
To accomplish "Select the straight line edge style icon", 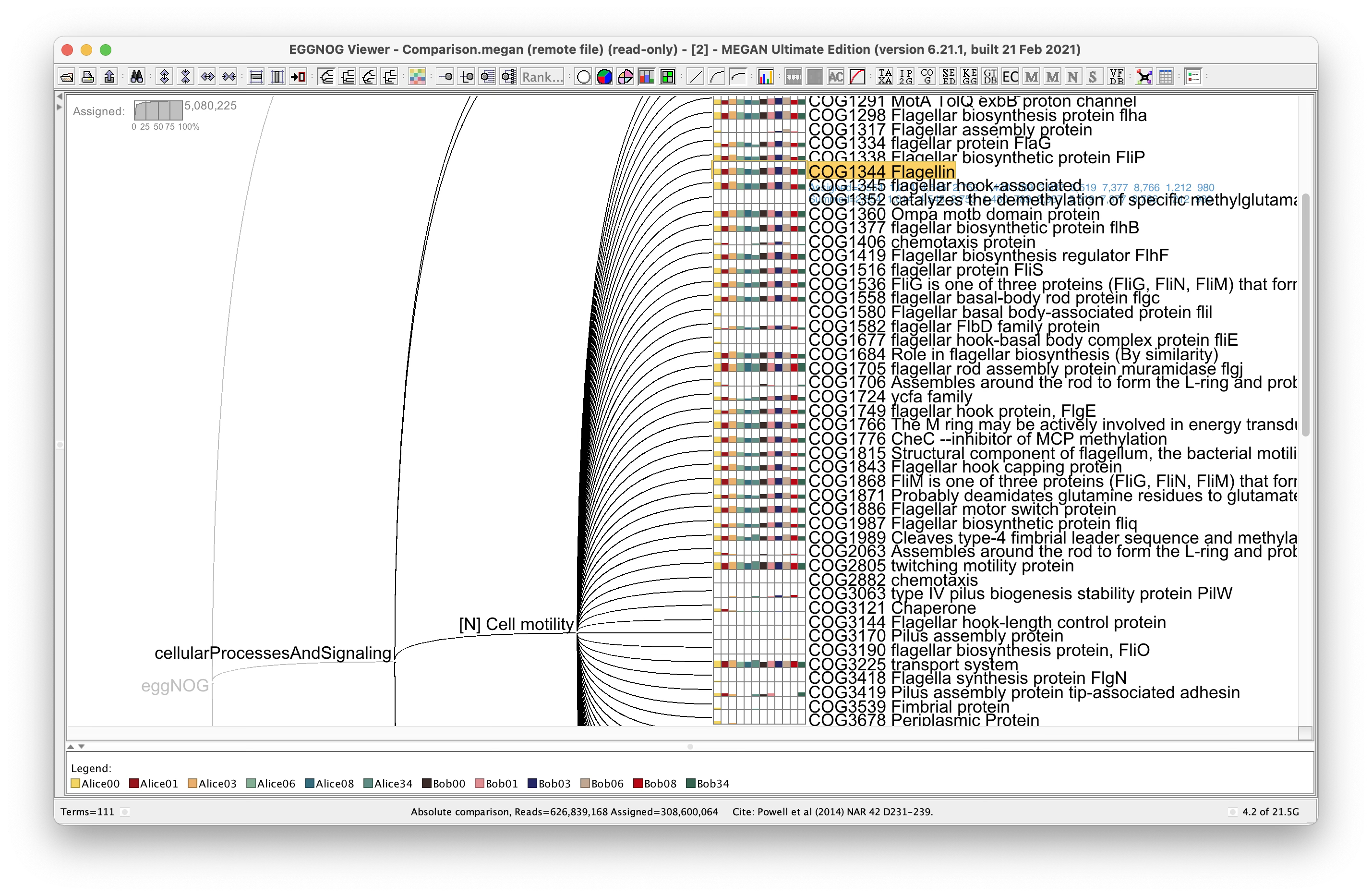I will click(x=695, y=77).
